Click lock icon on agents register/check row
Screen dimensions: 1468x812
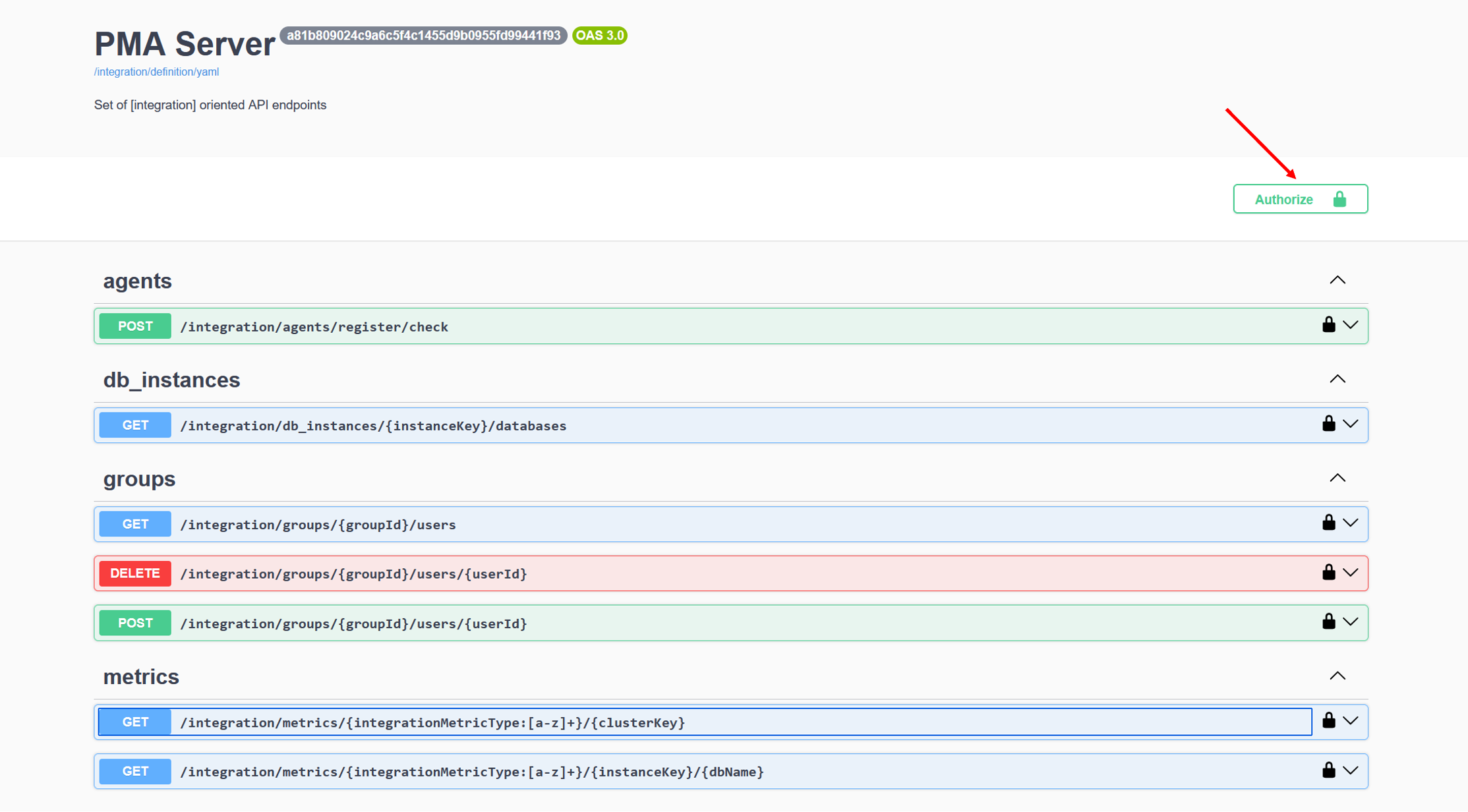1328,325
